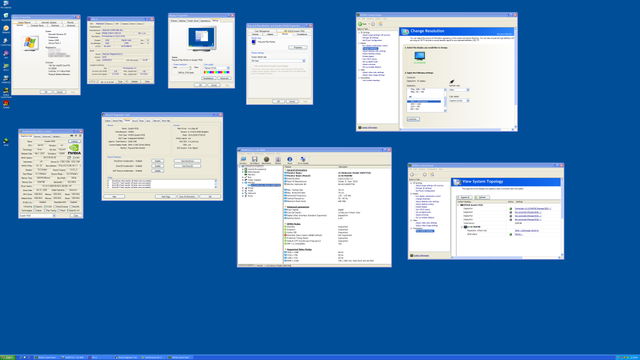Open NVIDIA Control Panel desktop shortcut icon
Image resolution: width=640 pixels, height=360 pixels.
[6, 91]
